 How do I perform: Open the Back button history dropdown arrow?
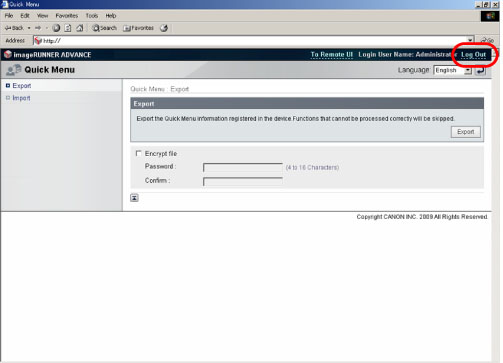(29, 28)
